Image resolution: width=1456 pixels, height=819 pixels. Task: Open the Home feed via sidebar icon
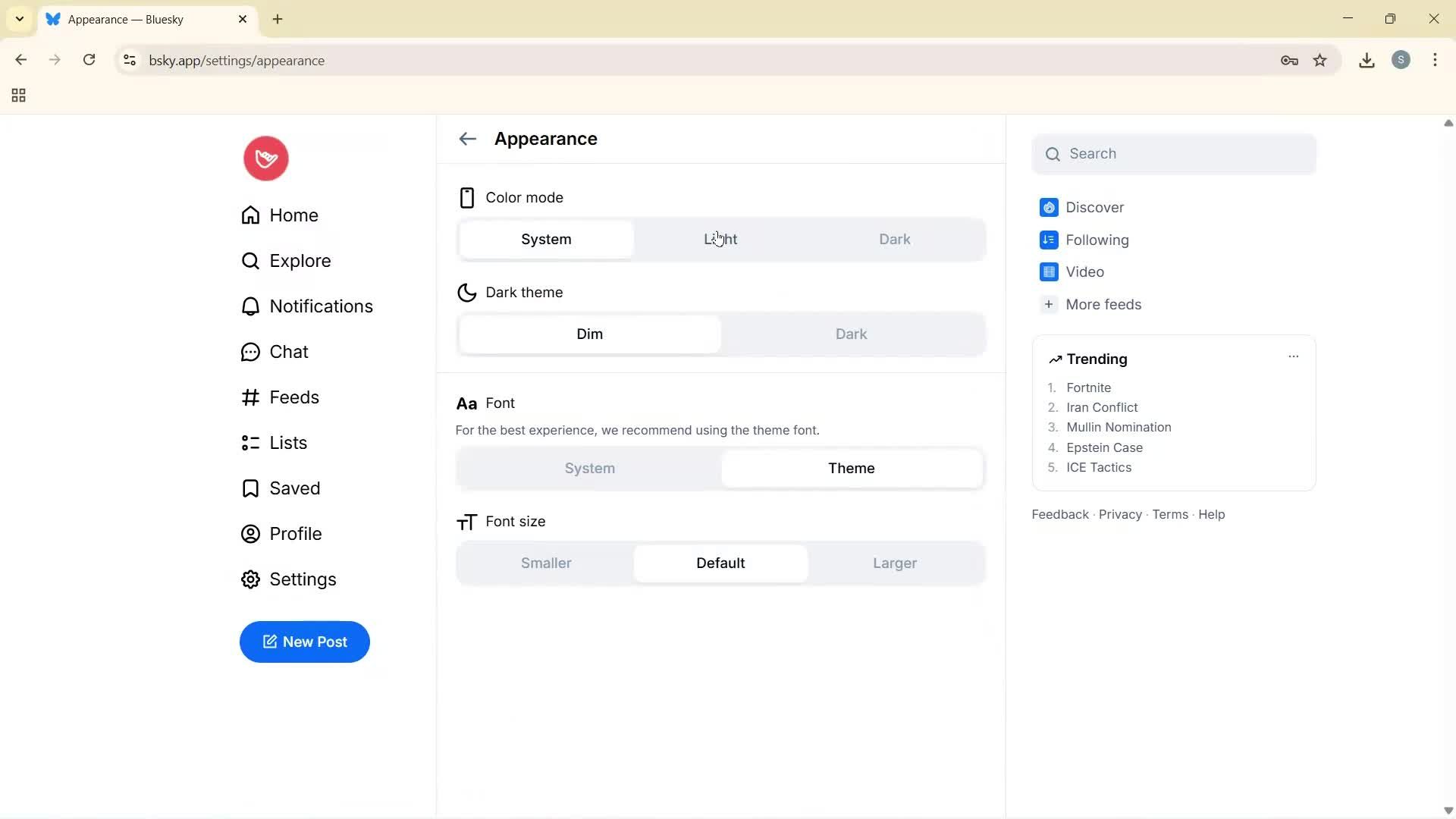250,215
